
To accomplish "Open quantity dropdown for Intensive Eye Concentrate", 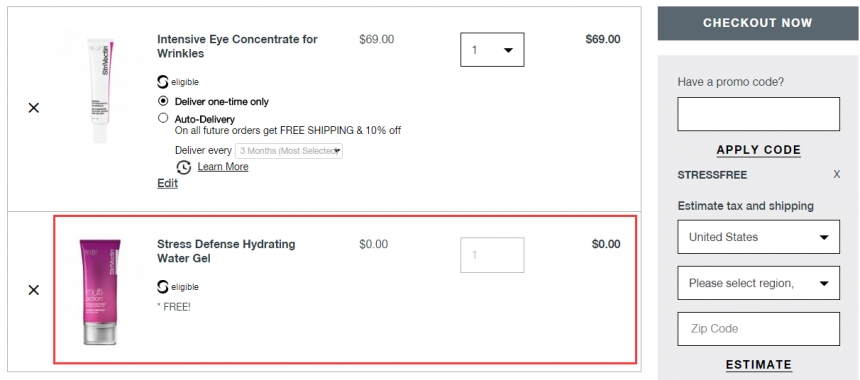I will pyautogui.click(x=492, y=50).
